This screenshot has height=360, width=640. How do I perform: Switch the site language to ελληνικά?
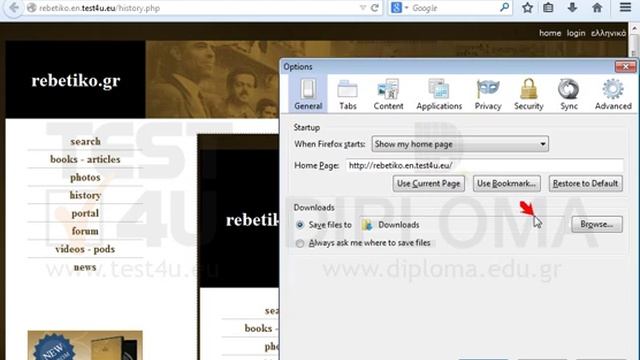[608, 33]
